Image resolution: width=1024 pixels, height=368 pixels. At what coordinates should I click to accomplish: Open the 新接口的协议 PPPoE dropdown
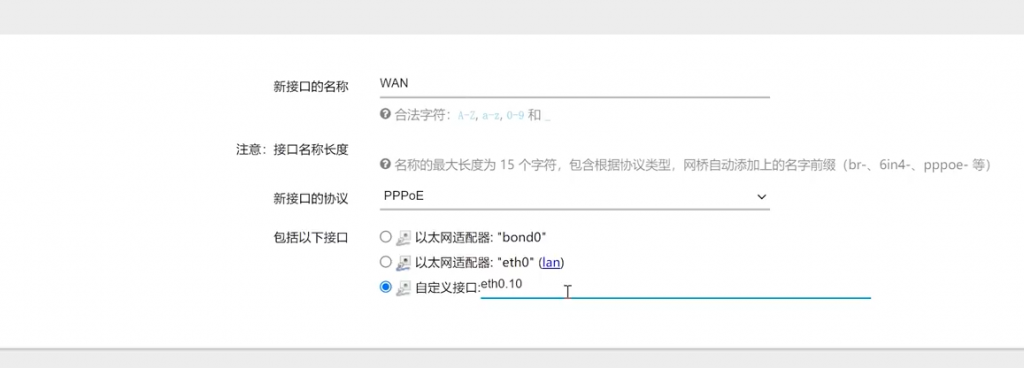(x=575, y=196)
